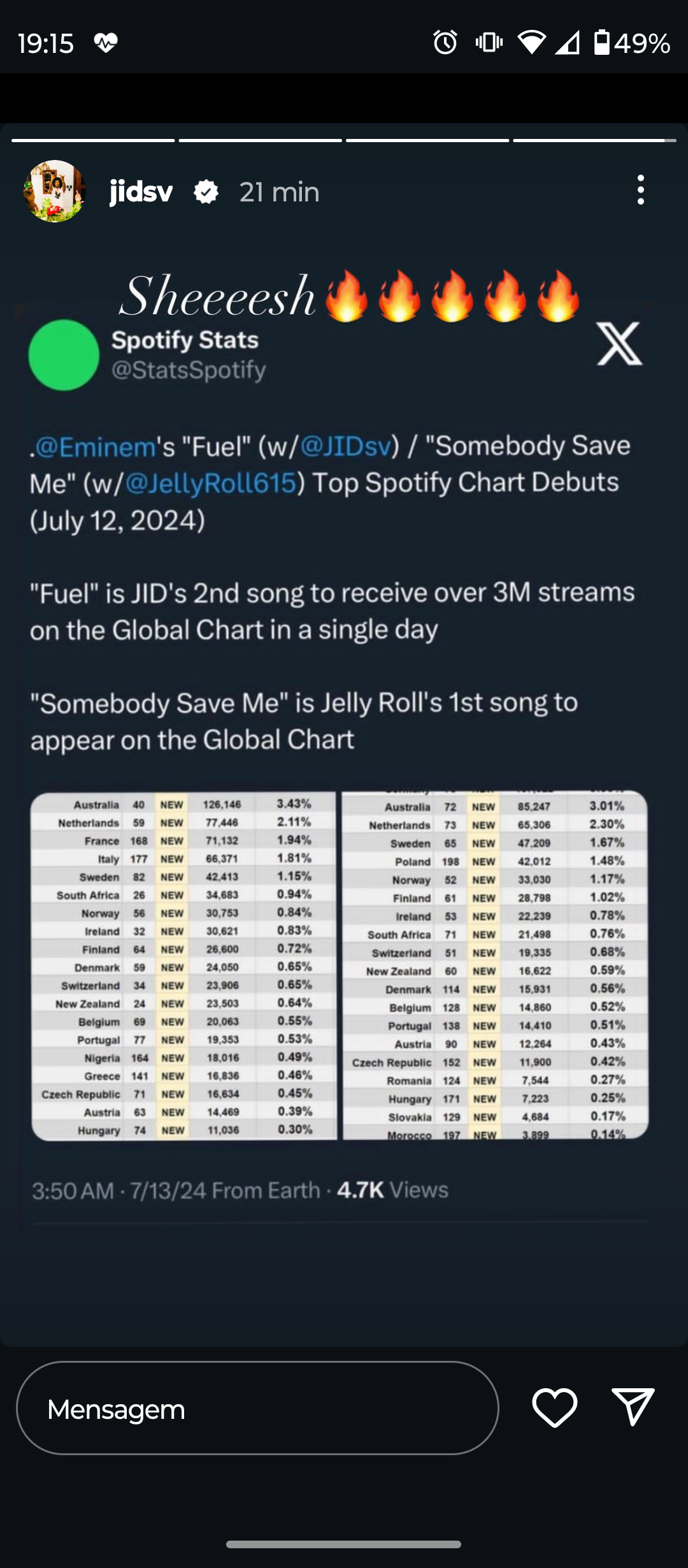Focus the Mensagem reply field
The image size is (688, 1568).
257,1408
